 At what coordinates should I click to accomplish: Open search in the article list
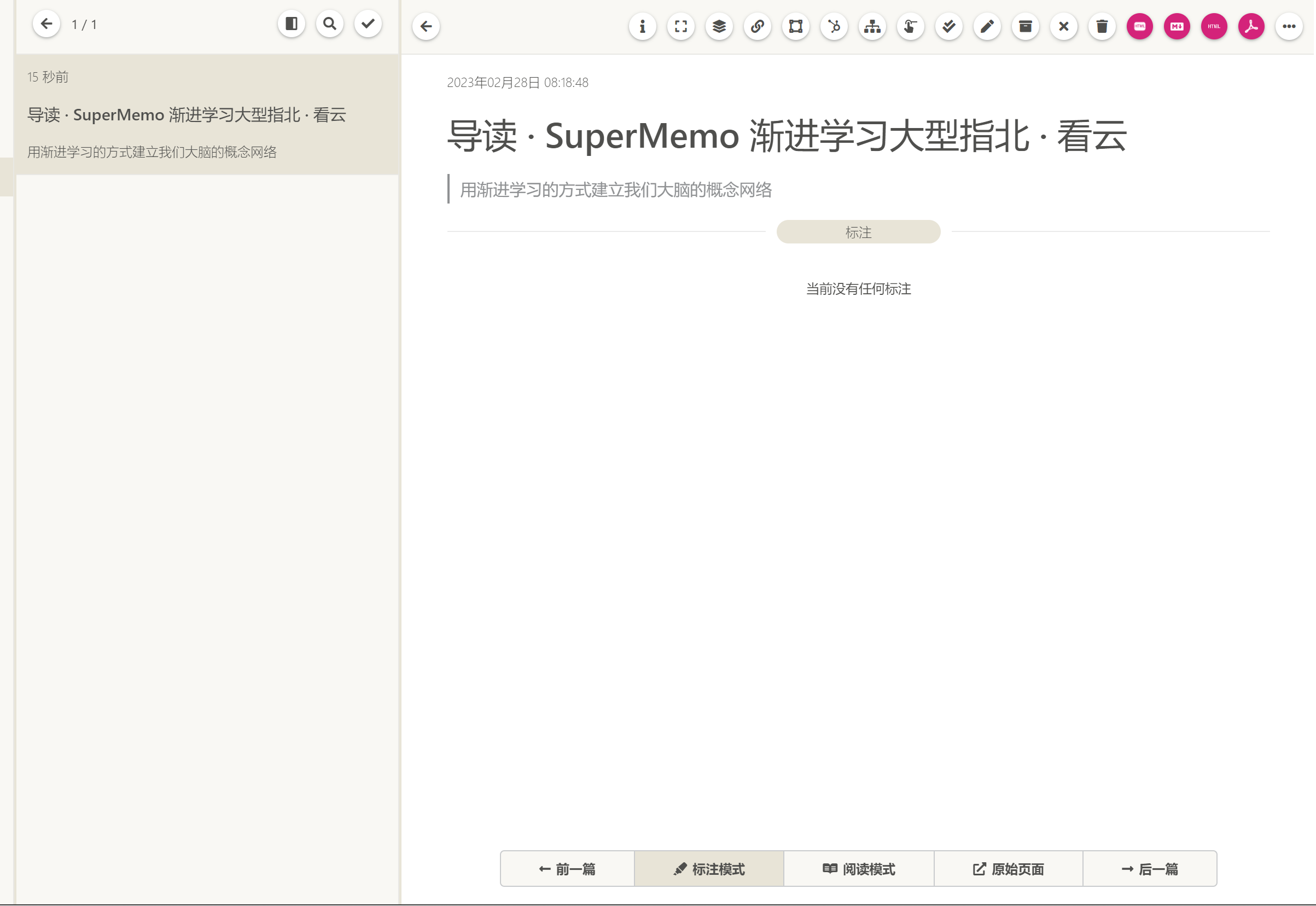coord(329,24)
